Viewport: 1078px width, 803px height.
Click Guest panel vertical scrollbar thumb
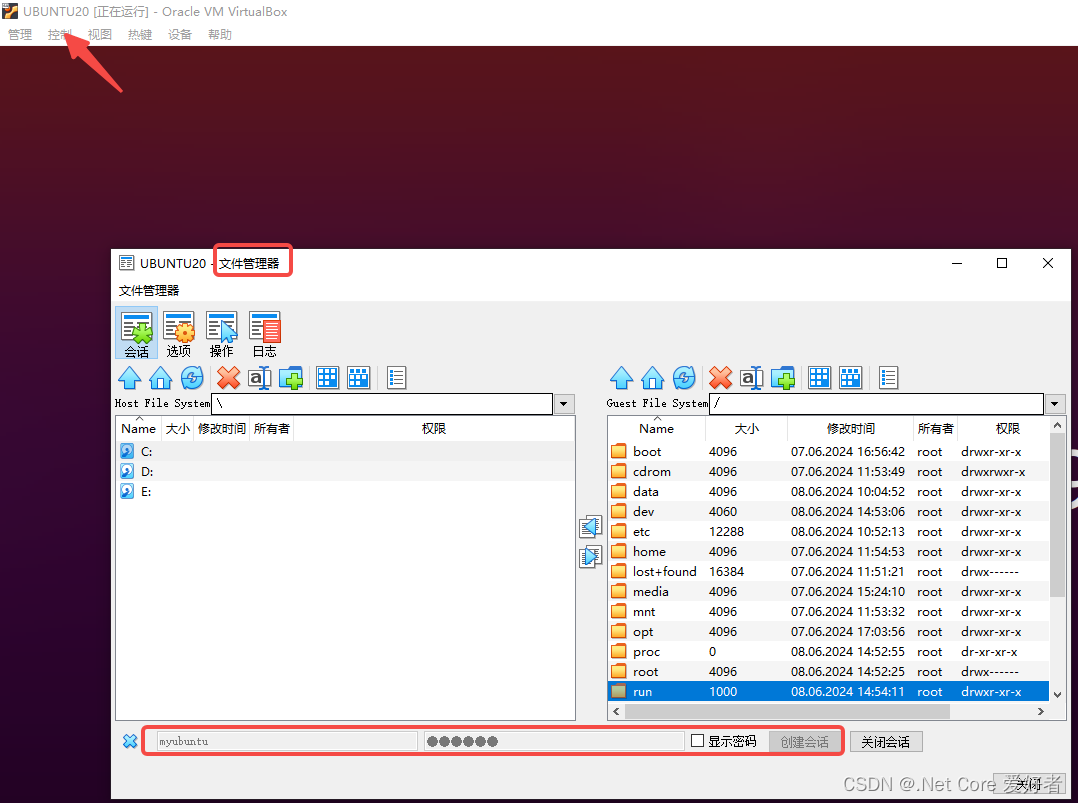click(x=1057, y=516)
